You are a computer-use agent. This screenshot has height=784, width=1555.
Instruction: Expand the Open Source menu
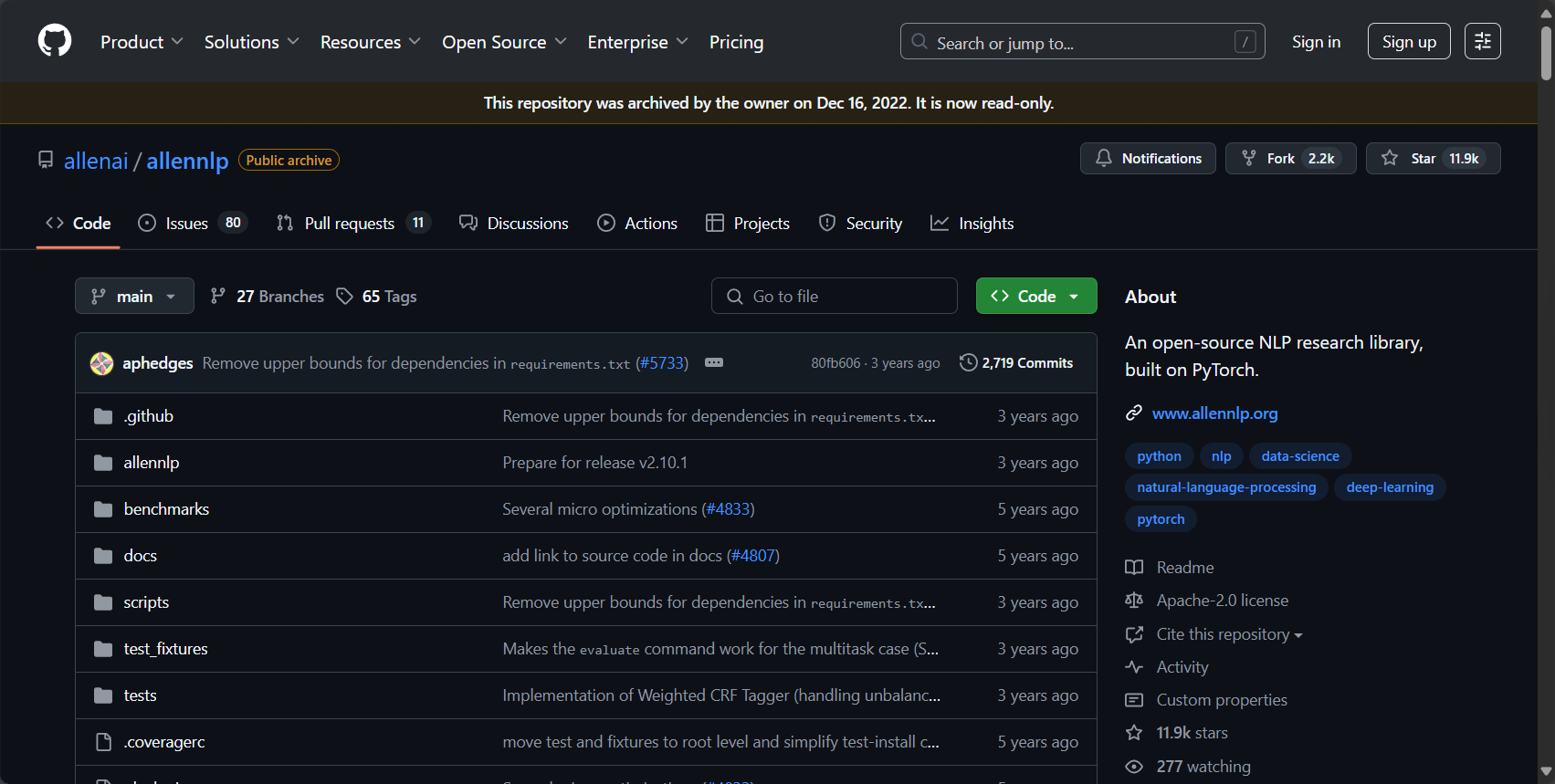[504, 42]
